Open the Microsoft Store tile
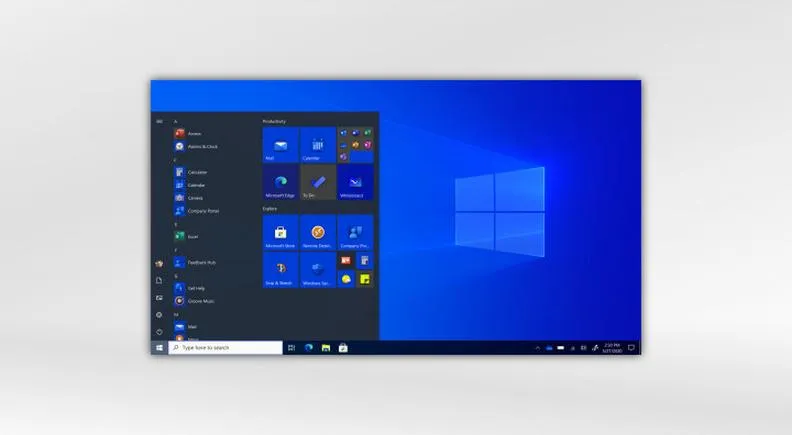The height and width of the screenshot is (435, 792). (280, 232)
